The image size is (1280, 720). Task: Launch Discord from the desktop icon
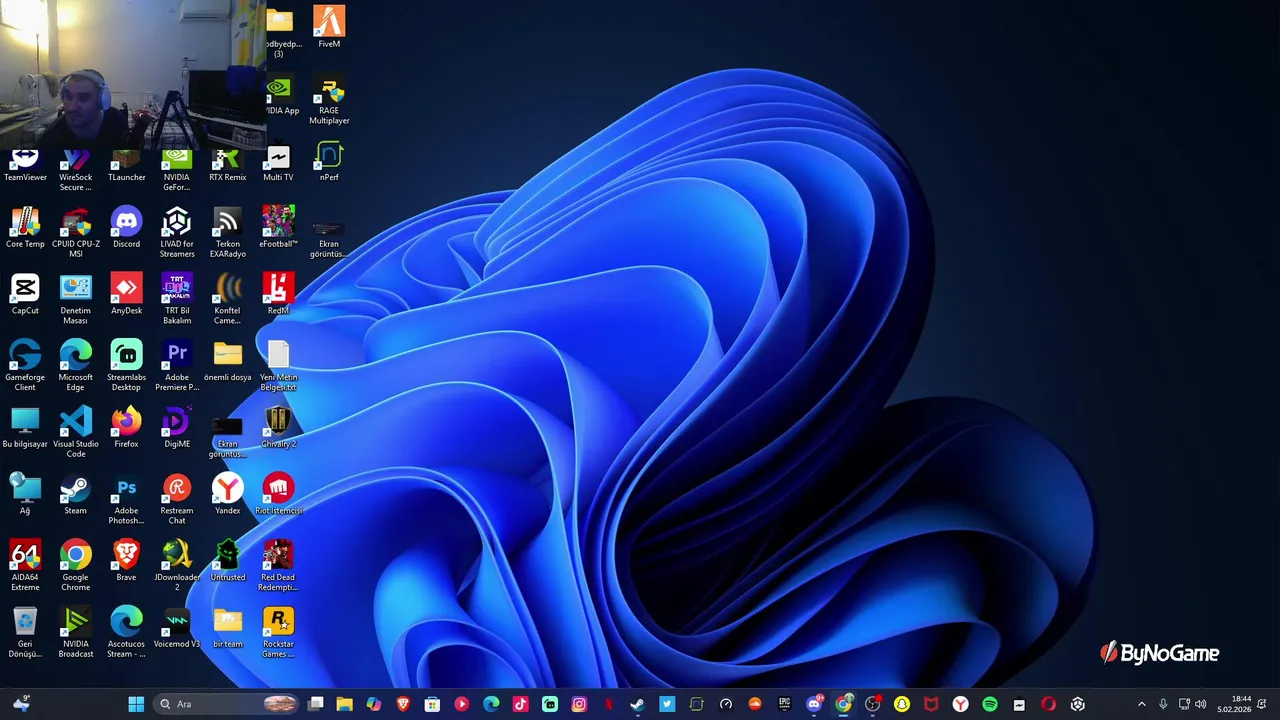pos(126,228)
